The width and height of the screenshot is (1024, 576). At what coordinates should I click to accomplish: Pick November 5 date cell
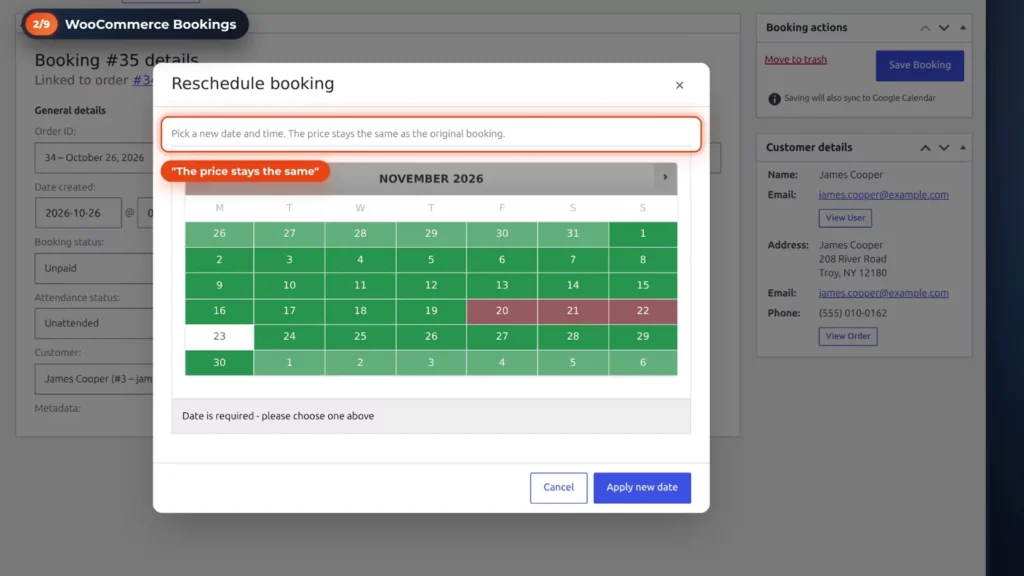(431, 260)
